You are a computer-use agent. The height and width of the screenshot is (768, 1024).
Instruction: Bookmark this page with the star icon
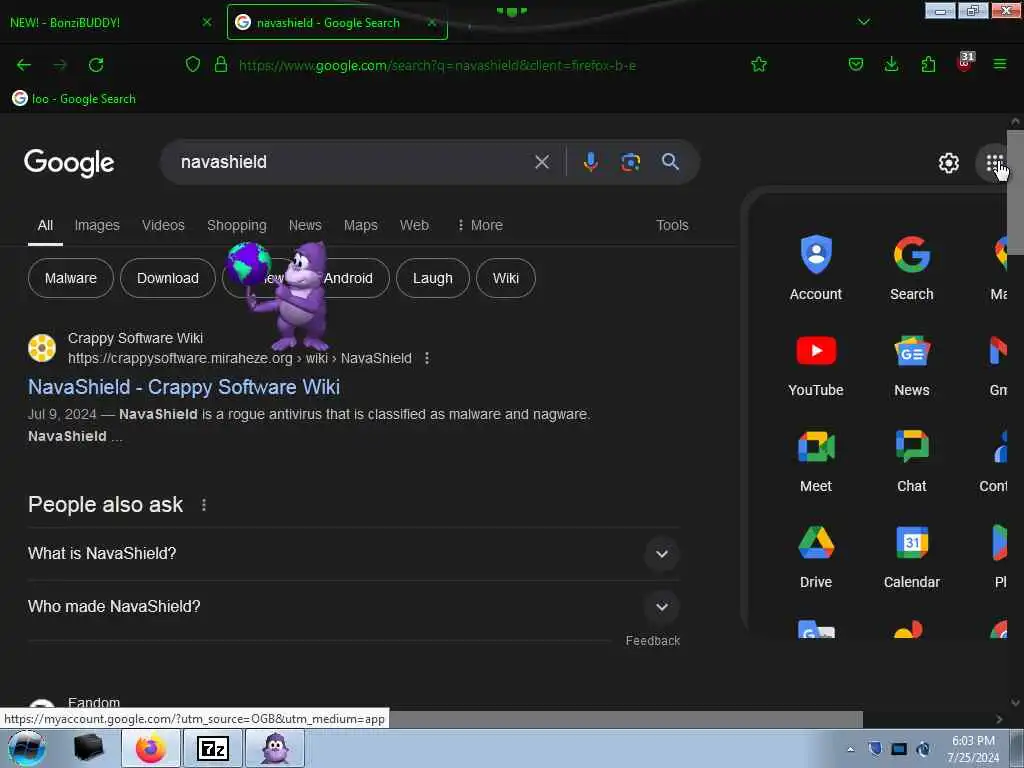[x=759, y=65]
